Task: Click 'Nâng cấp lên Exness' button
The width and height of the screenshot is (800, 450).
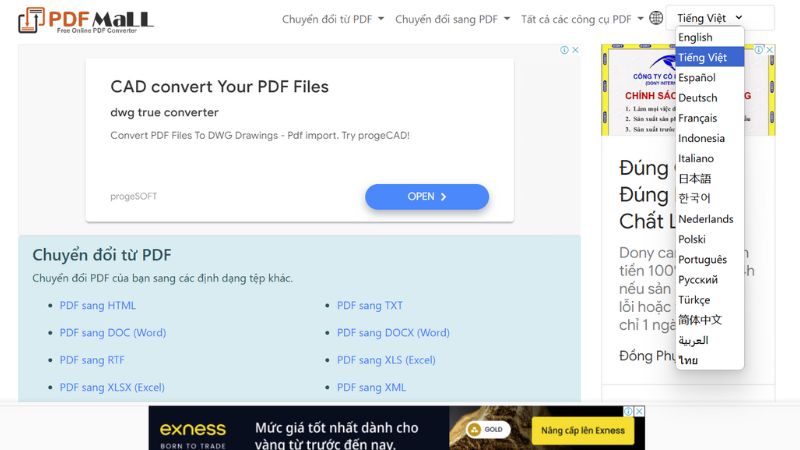Action: click(x=583, y=431)
